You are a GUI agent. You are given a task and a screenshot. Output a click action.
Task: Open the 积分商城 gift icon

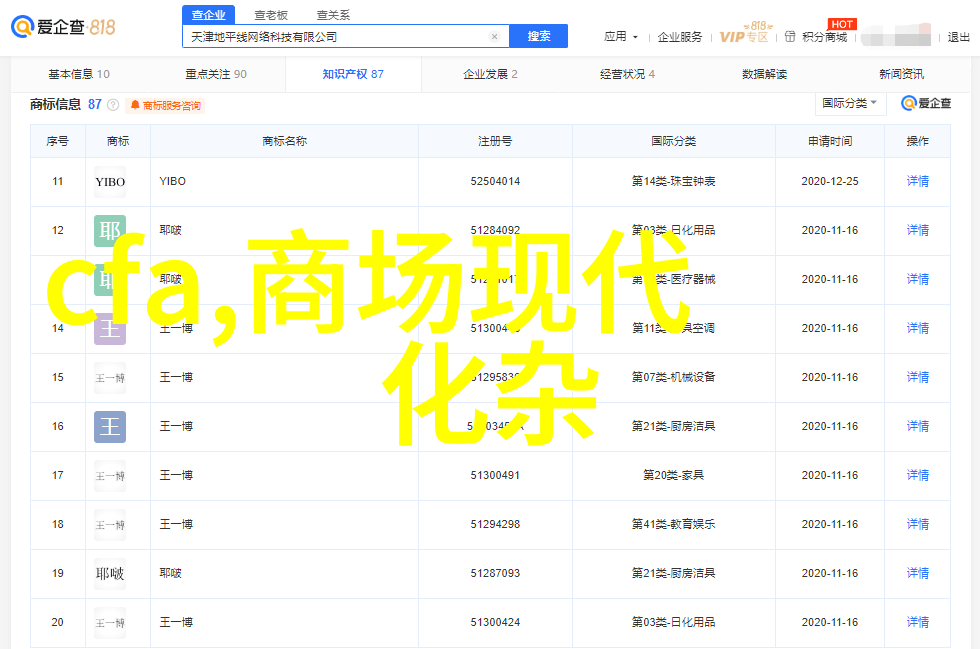click(790, 37)
